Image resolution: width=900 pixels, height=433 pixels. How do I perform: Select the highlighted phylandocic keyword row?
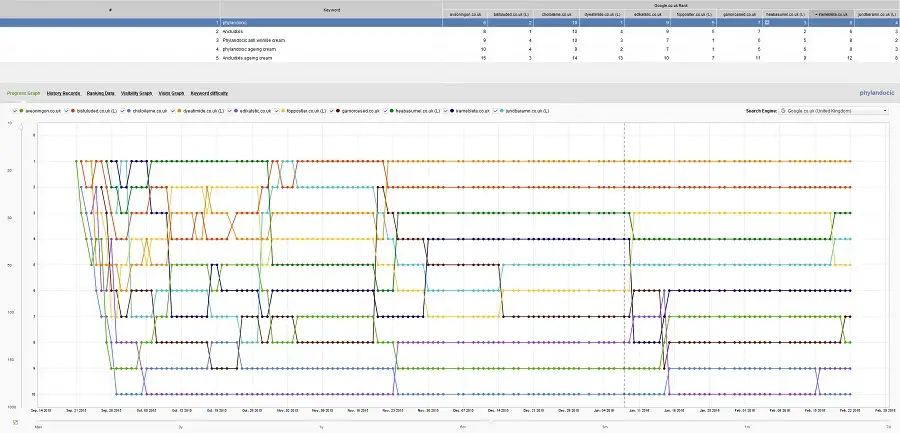point(450,22)
